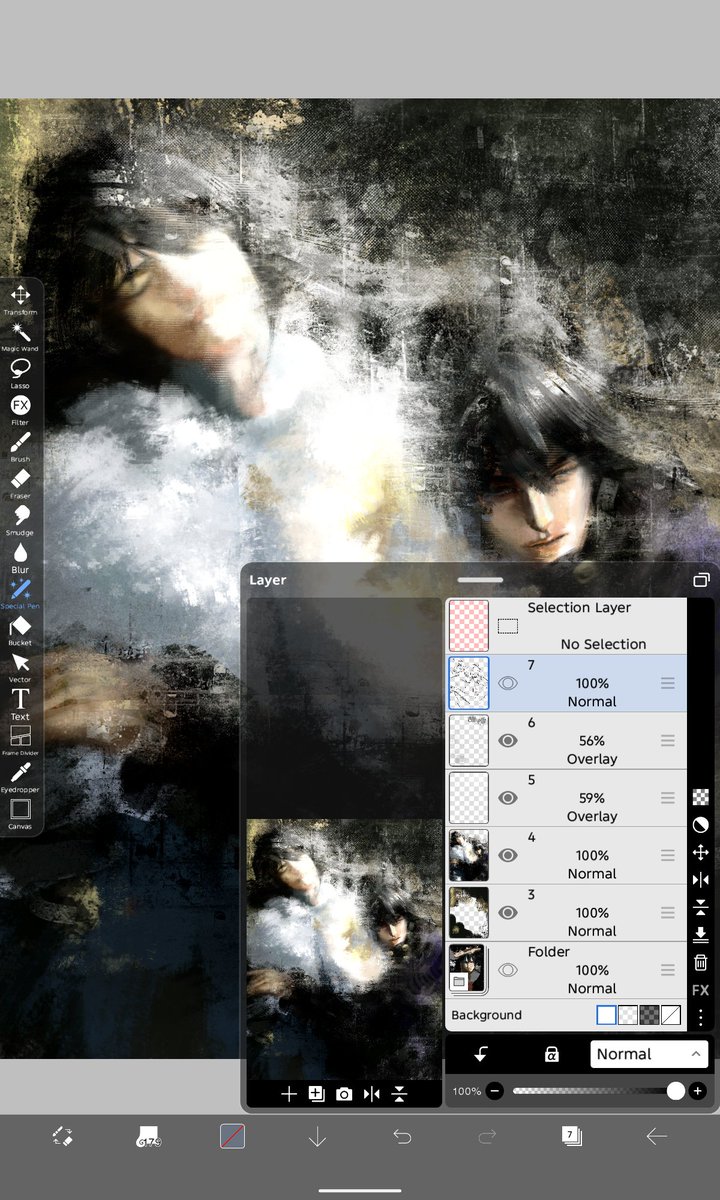The width and height of the screenshot is (720, 1200).
Task: Select the Selection Layer row
Action: pyautogui.click(x=567, y=626)
